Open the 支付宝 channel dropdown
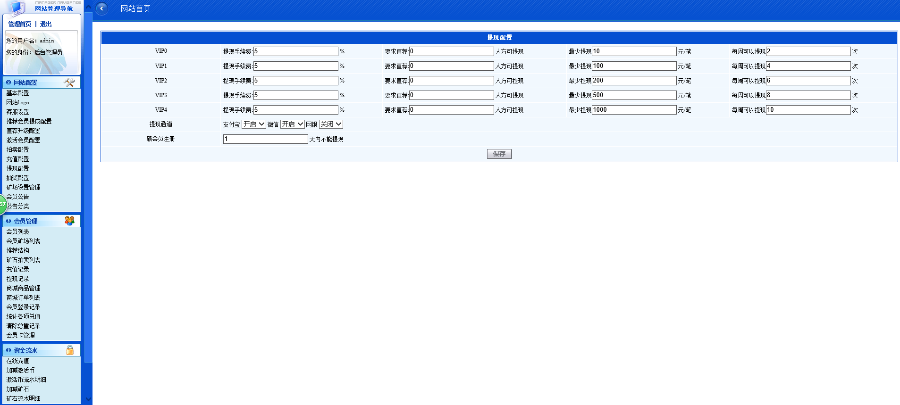 tap(254, 124)
